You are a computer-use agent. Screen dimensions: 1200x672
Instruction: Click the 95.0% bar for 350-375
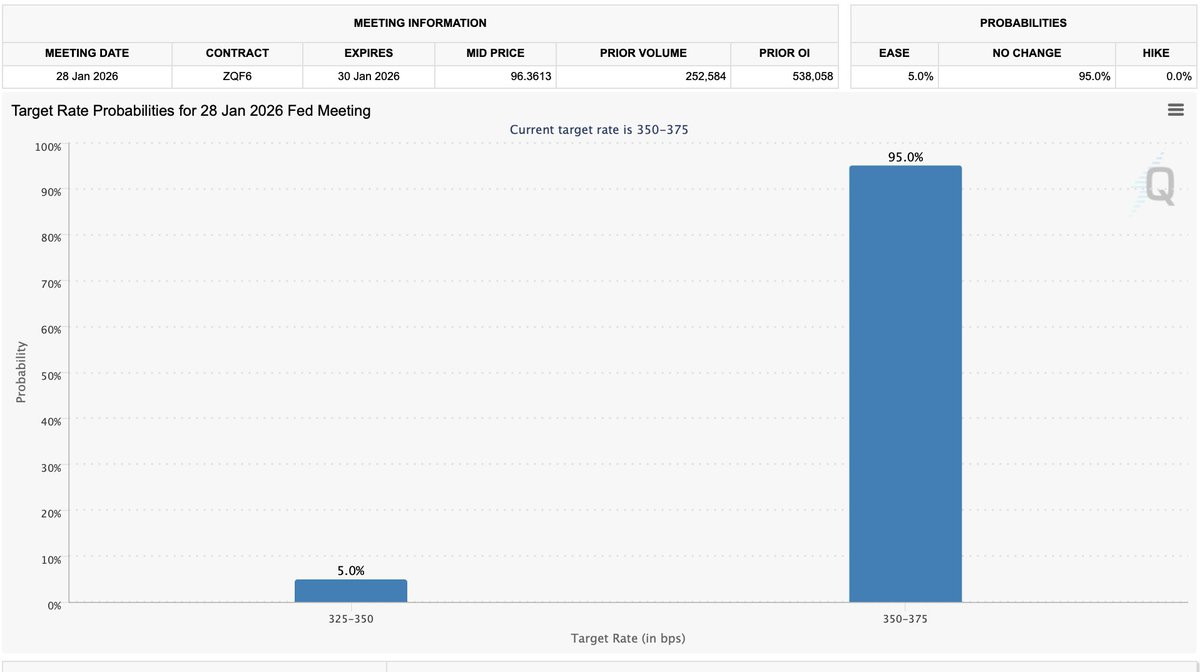point(905,383)
